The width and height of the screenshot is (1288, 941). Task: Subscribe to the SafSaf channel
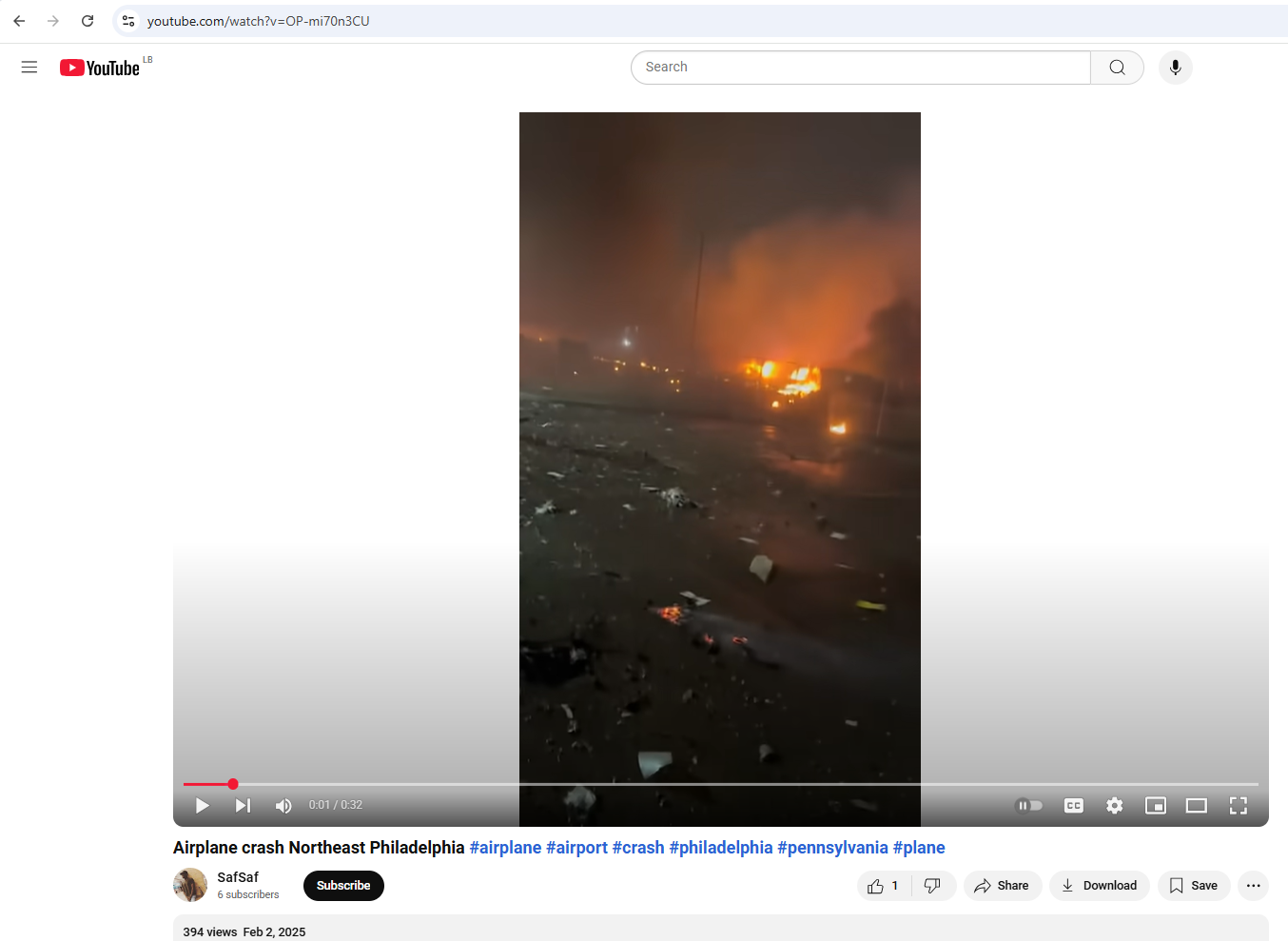point(343,886)
